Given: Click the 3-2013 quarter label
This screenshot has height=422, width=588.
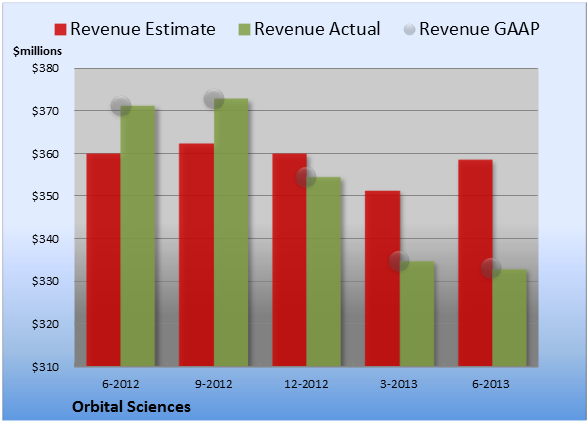Looking at the screenshot, I should coord(399,384).
